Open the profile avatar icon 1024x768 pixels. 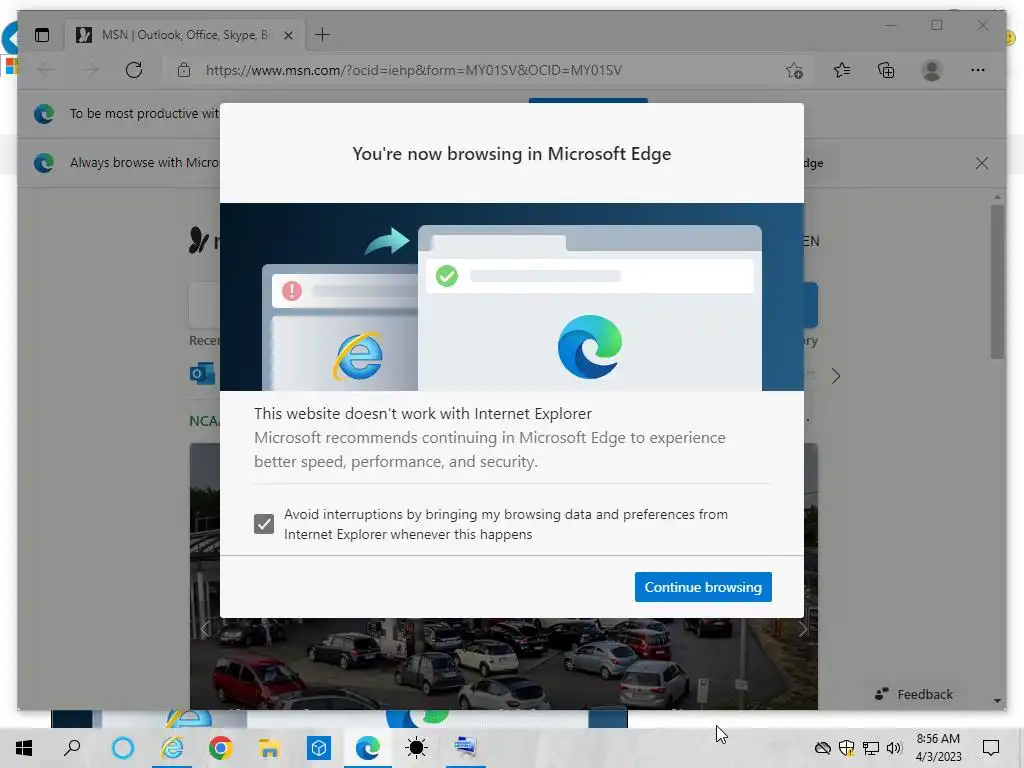point(932,70)
